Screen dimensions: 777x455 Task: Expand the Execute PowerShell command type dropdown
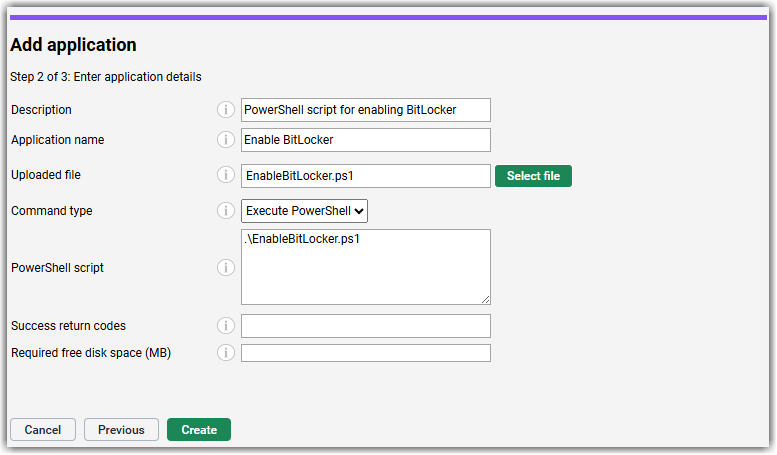point(305,211)
